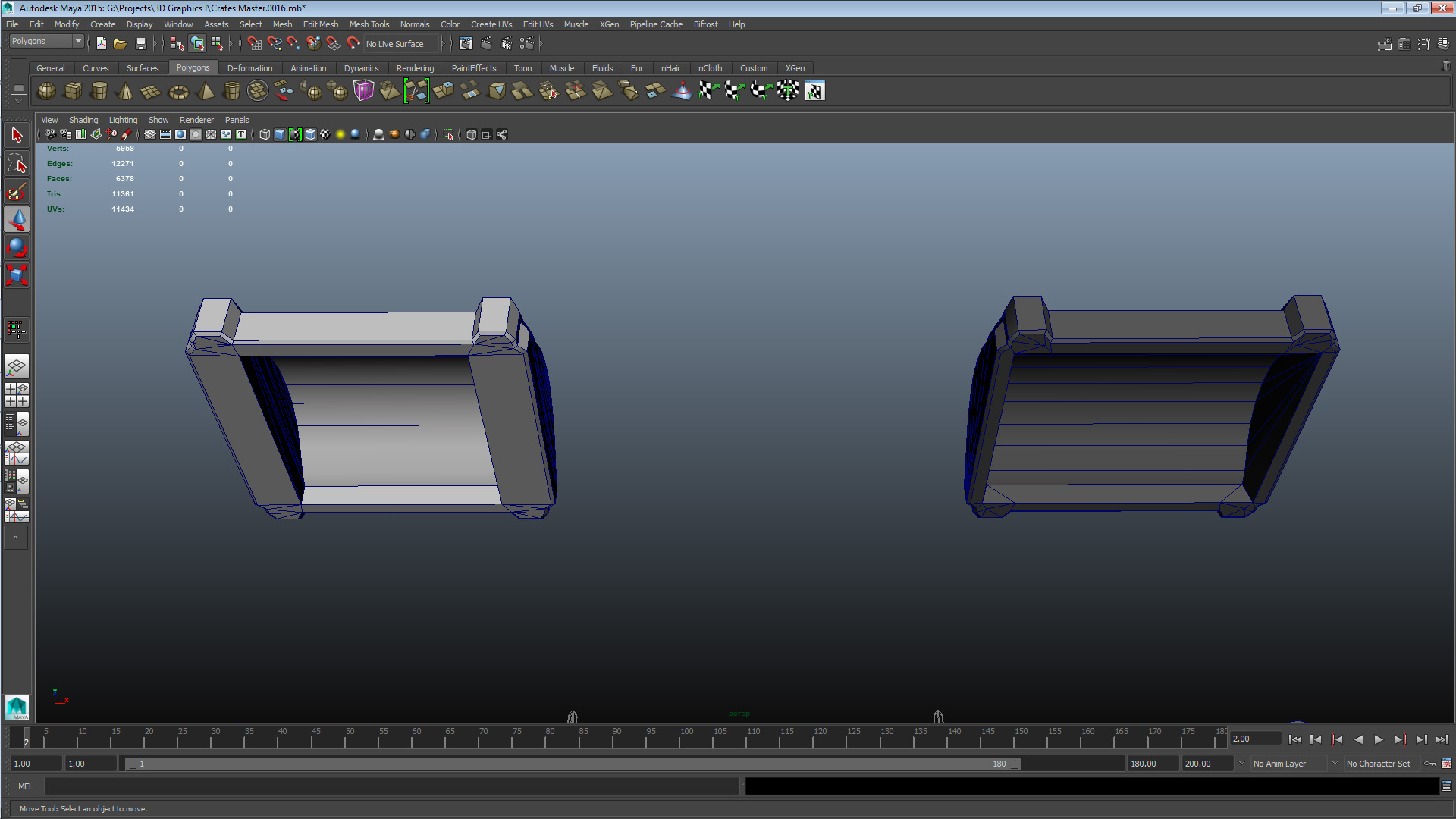
Task: Toggle use all lights bulb icon
Action: point(340,134)
